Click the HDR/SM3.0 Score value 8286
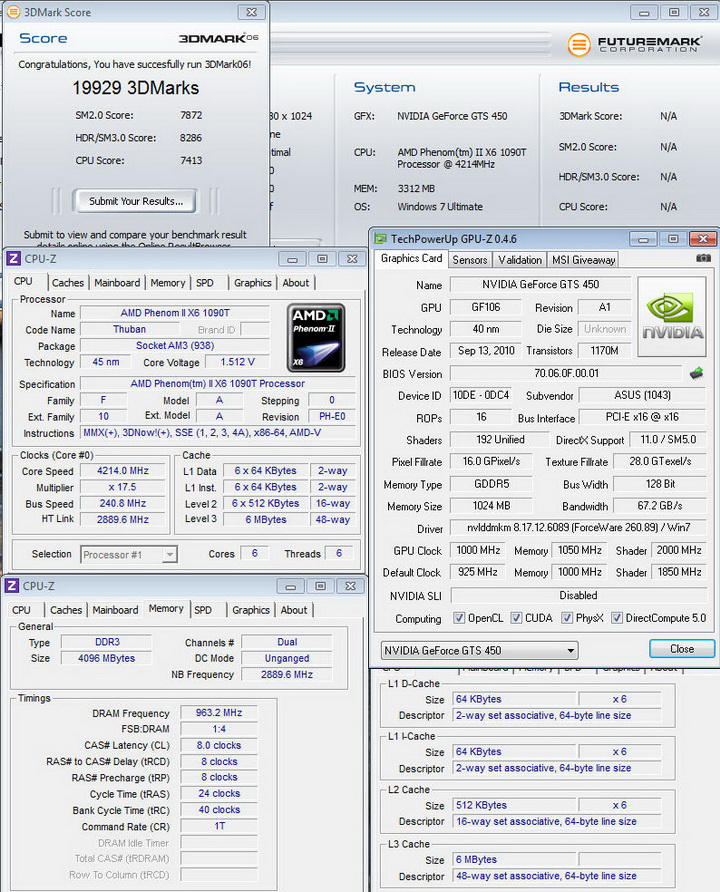The width and height of the screenshot is (720, 892). coord(191,138)
